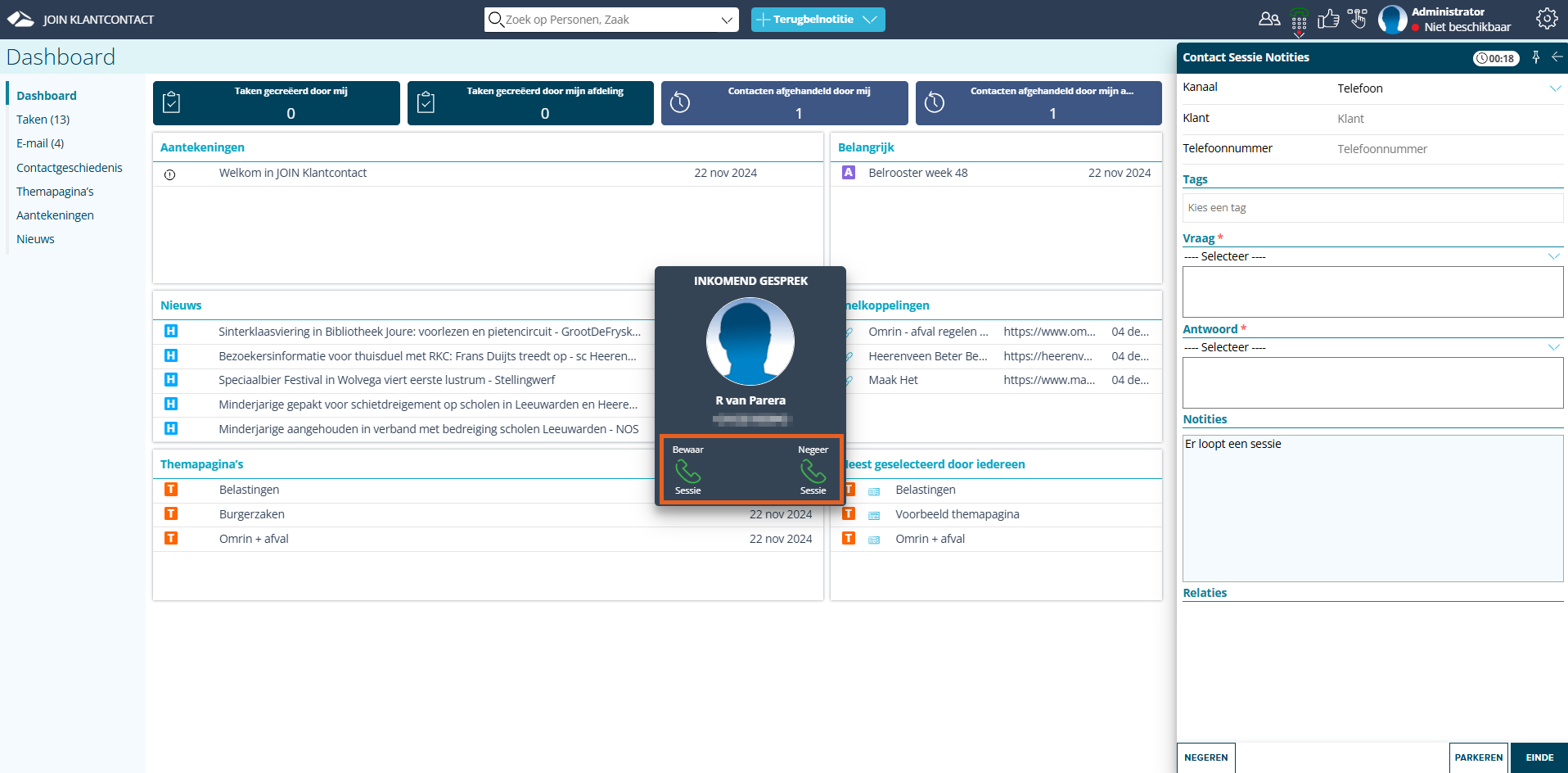
Task: Select Dashboard in the left menu
Action: (47, 96)
